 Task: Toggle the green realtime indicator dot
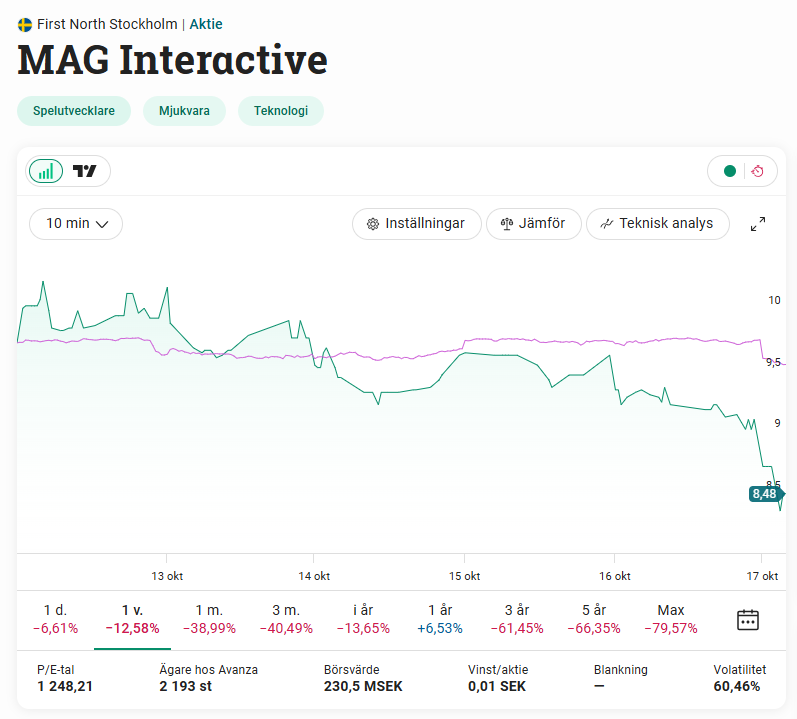(730, 171)
